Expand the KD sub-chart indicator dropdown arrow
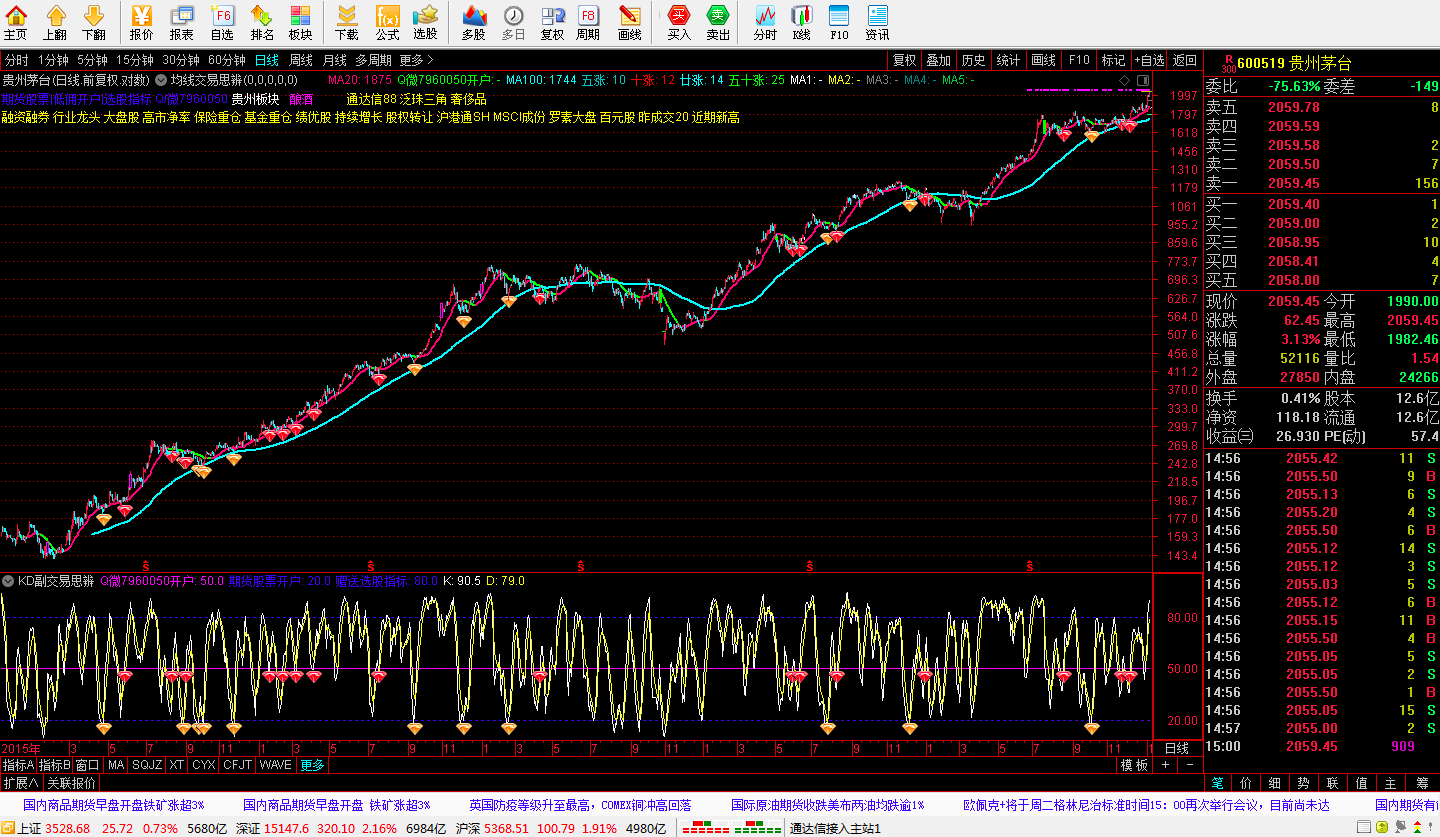The height and width of the screenshot is (837, 1440). [x=8, y=581]
